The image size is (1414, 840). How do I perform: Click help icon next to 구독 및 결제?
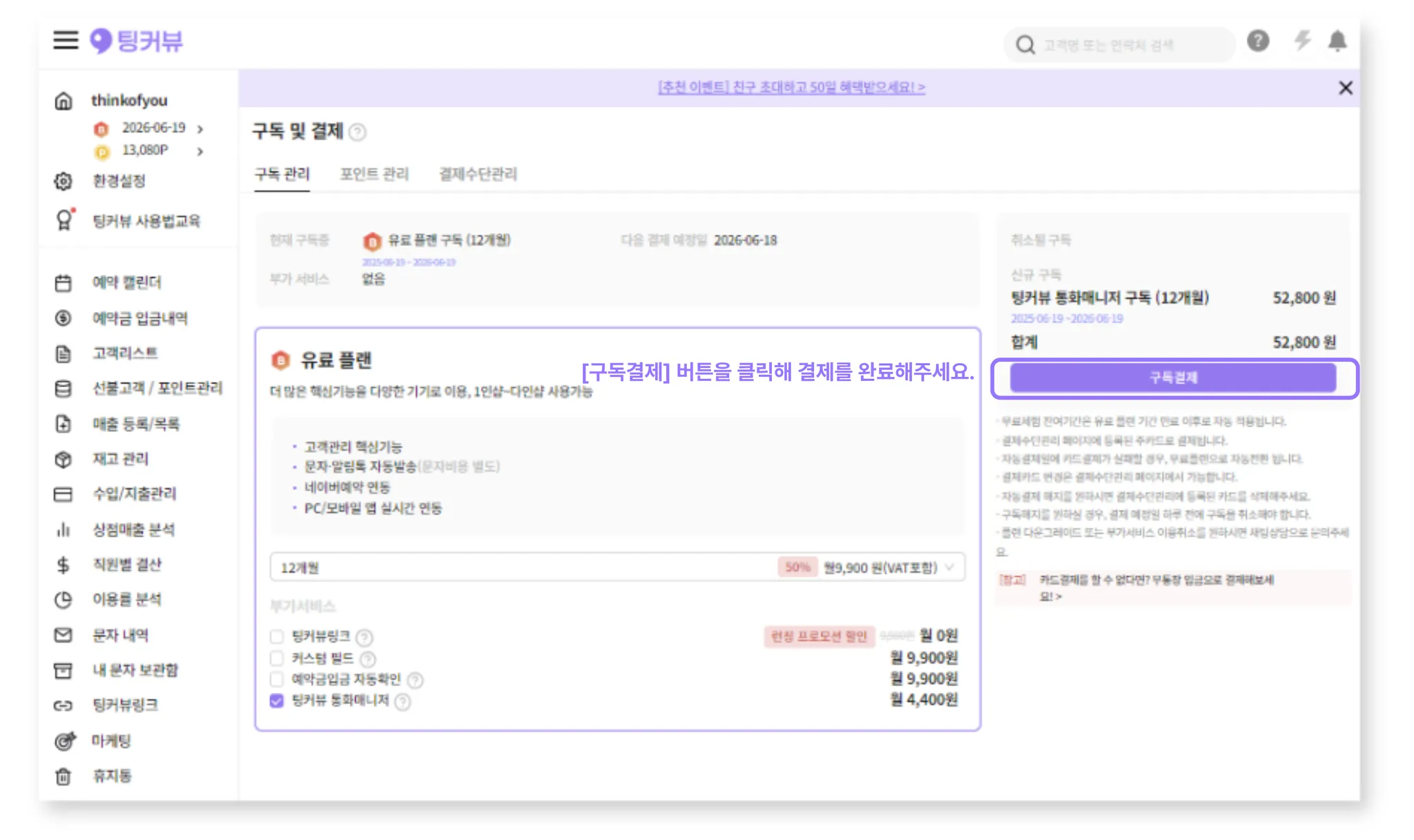tap(358, 132)
